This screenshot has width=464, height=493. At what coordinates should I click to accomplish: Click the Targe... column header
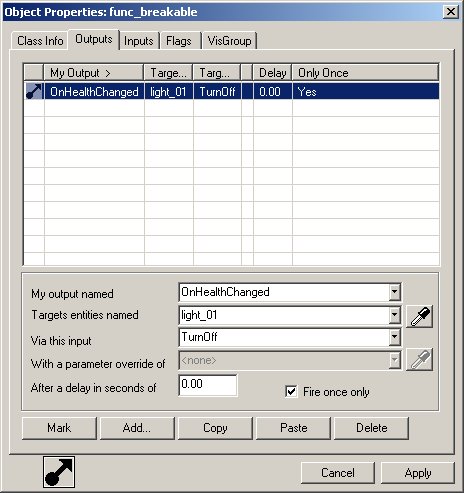pos(168,72)
